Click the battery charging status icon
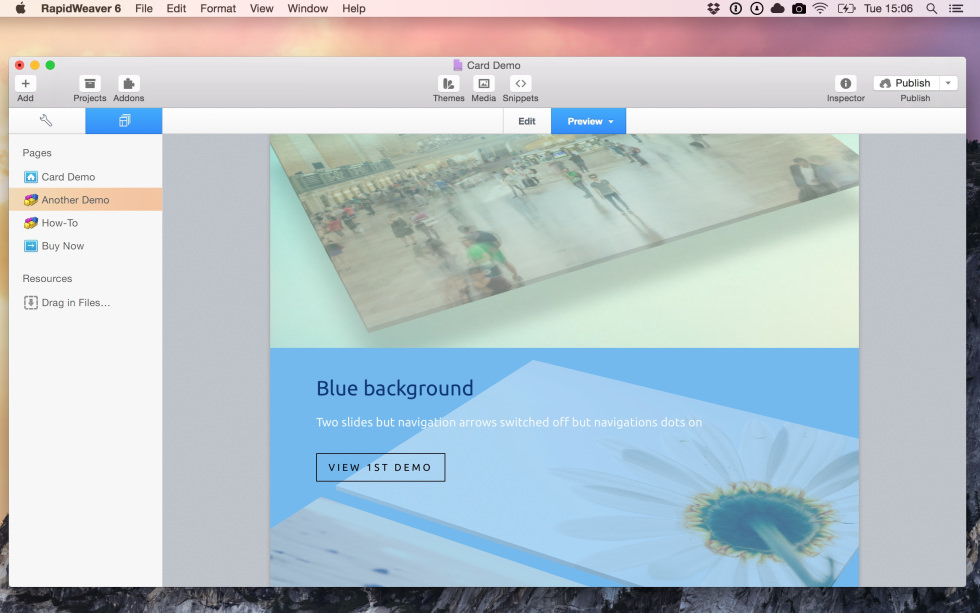980x613 pixels. point(846,8)
